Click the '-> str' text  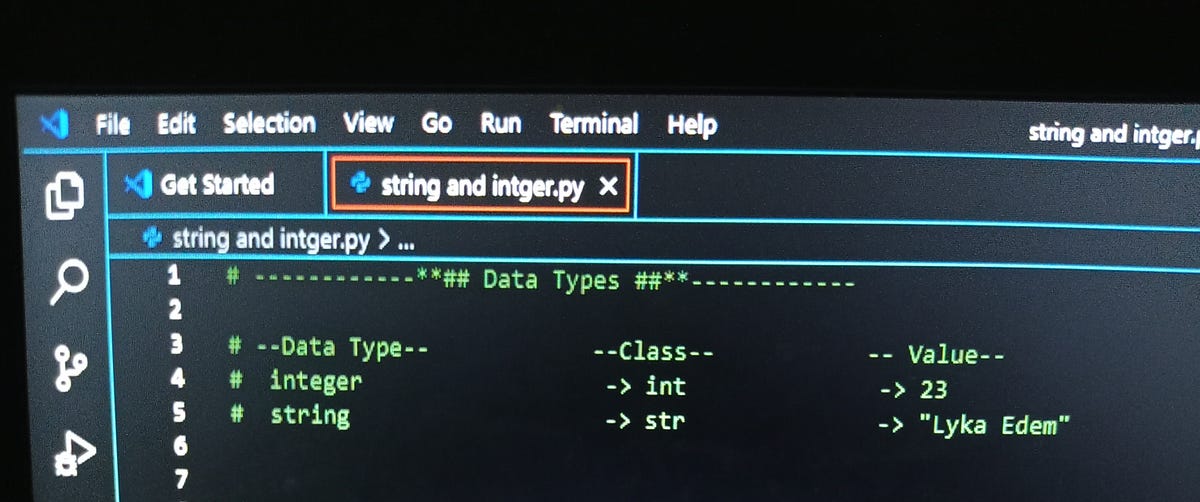pos(645,421)
